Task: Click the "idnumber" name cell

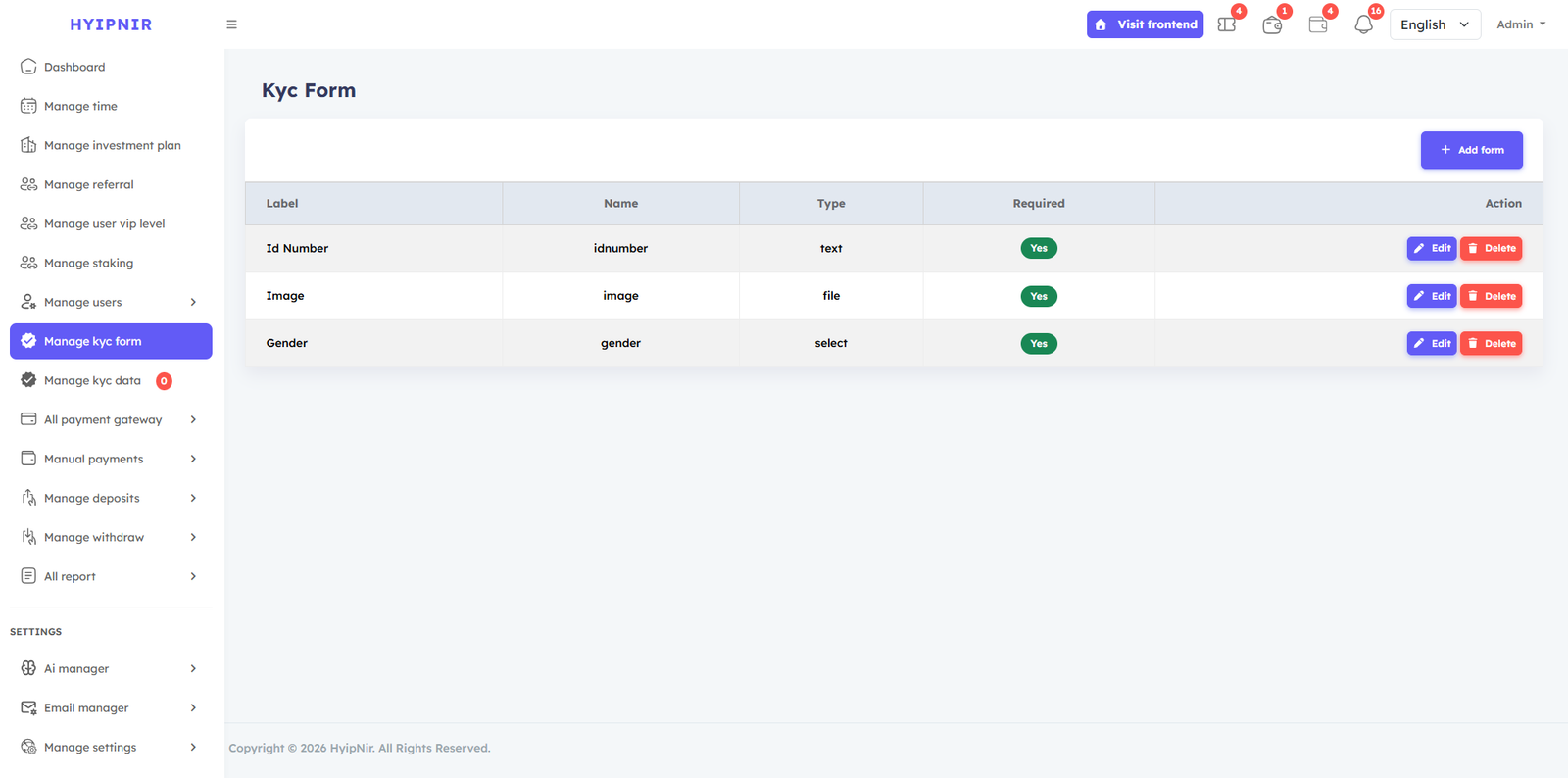Action: point(620,248)
